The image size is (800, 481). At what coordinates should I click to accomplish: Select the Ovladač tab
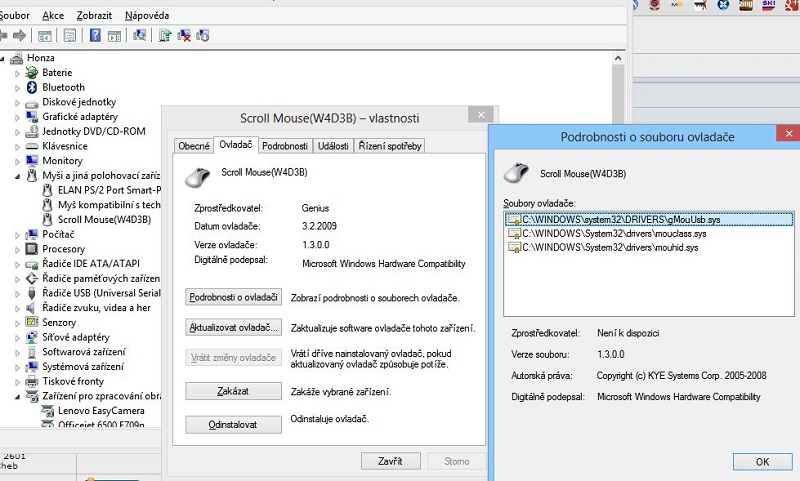(x=236, y=145)
